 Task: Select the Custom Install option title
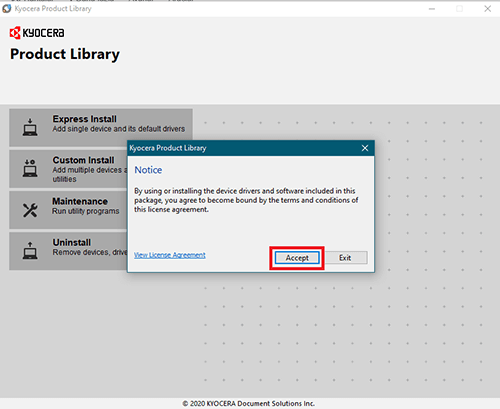(x=83, y=160)
